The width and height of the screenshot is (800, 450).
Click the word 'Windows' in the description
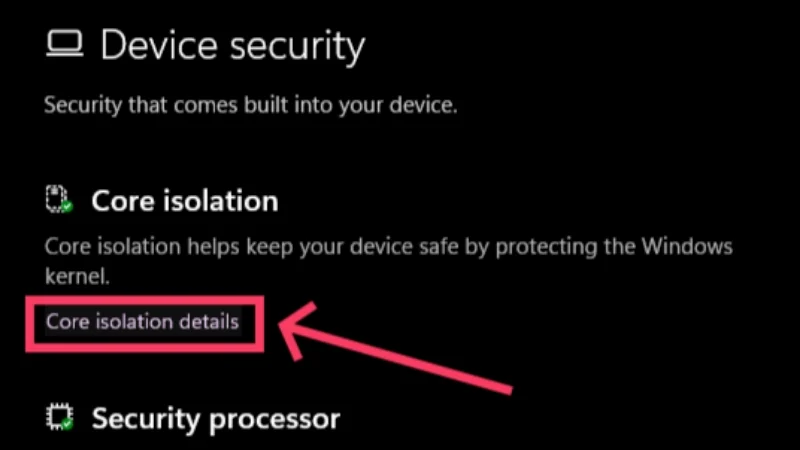tap(687, 246)
